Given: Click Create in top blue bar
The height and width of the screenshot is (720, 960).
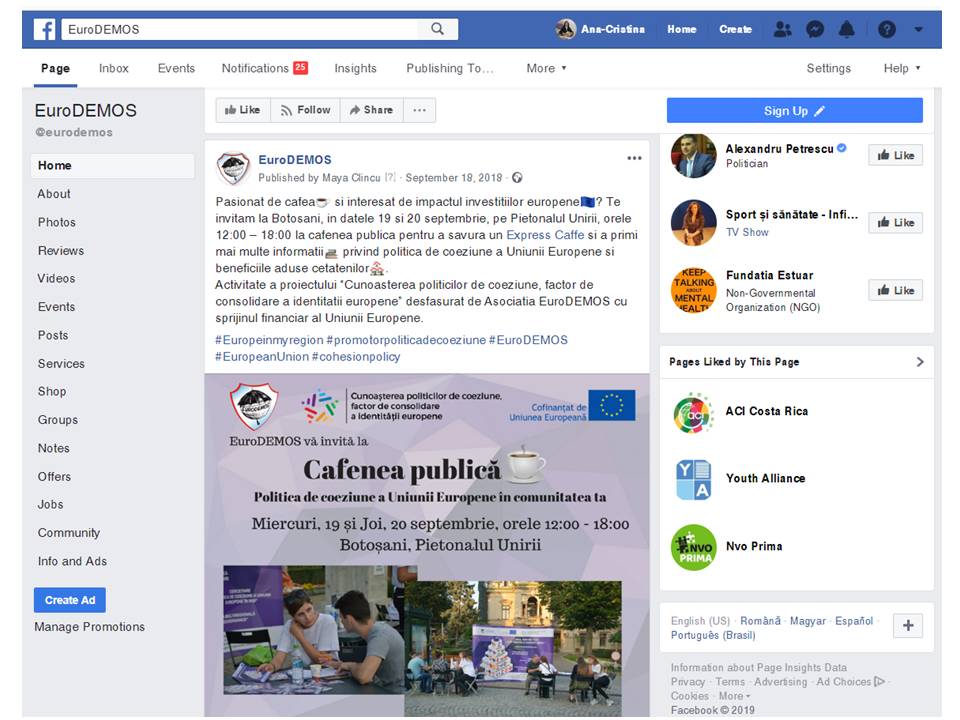Looking at the screenshot, I should click(x=735, y=29).
